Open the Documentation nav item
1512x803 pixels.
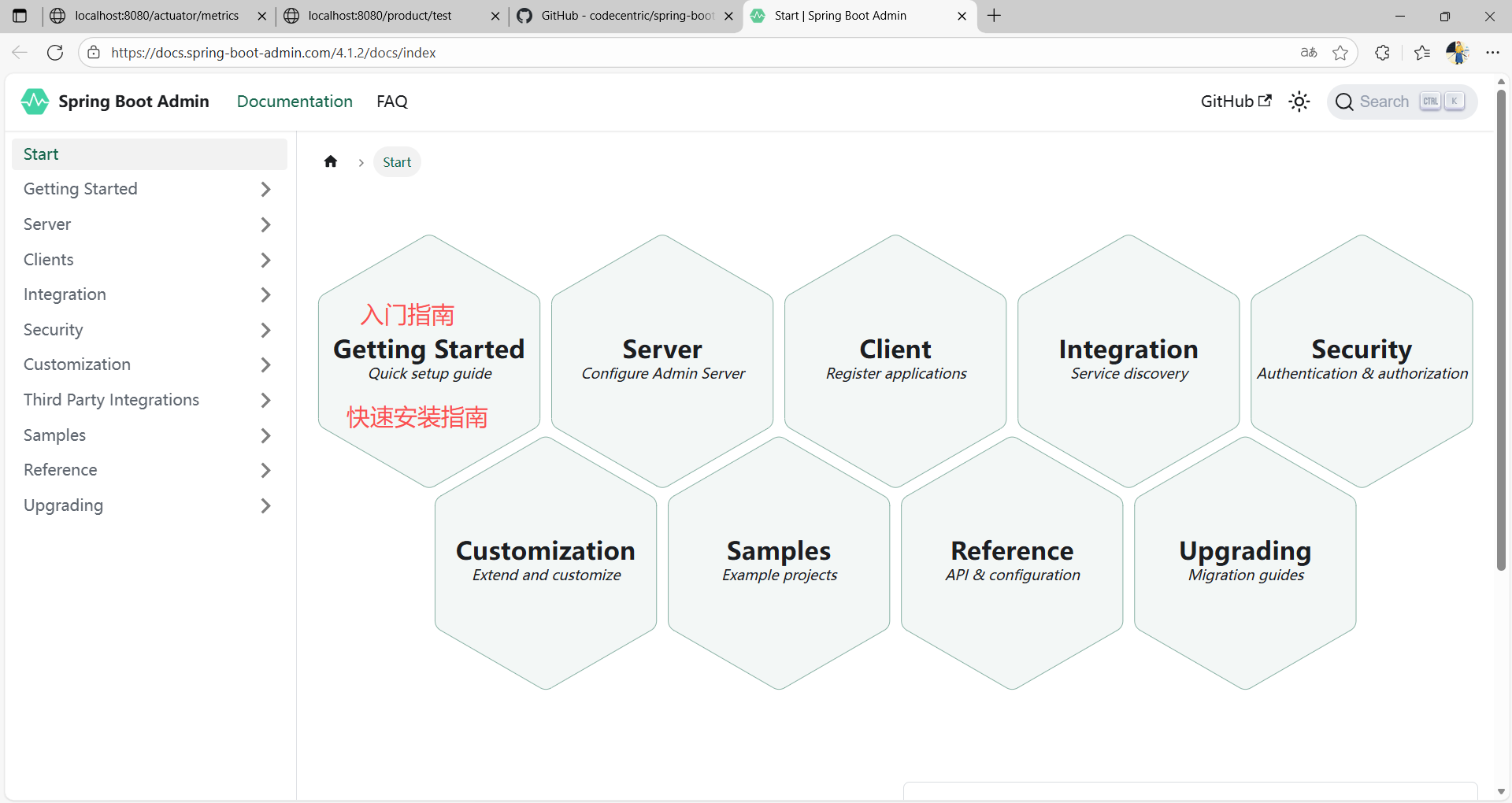point(295,102)
